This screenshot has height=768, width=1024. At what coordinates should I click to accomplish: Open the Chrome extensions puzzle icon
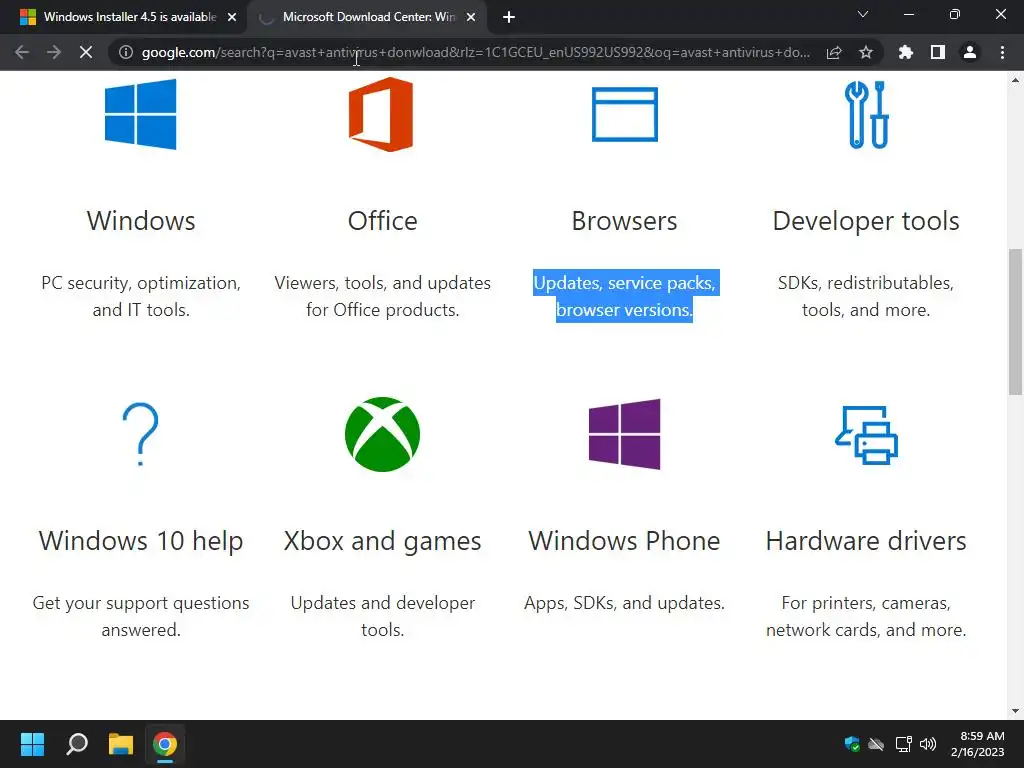tap(905, 52)
